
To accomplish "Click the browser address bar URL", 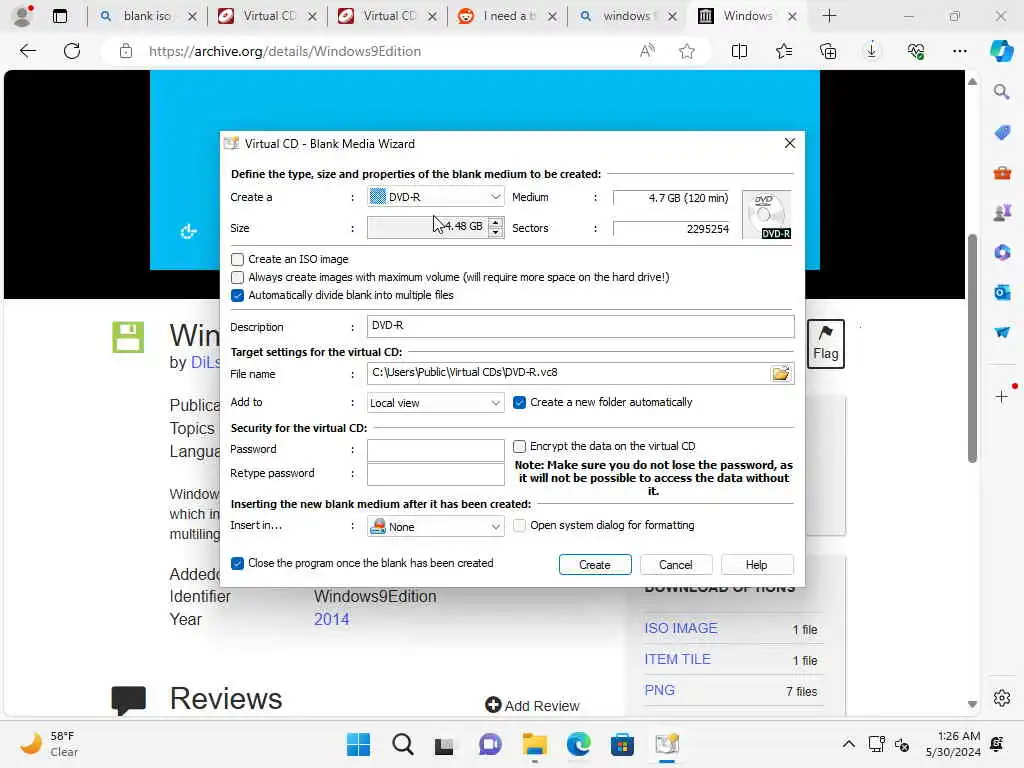I will click(x=285, y=51).
